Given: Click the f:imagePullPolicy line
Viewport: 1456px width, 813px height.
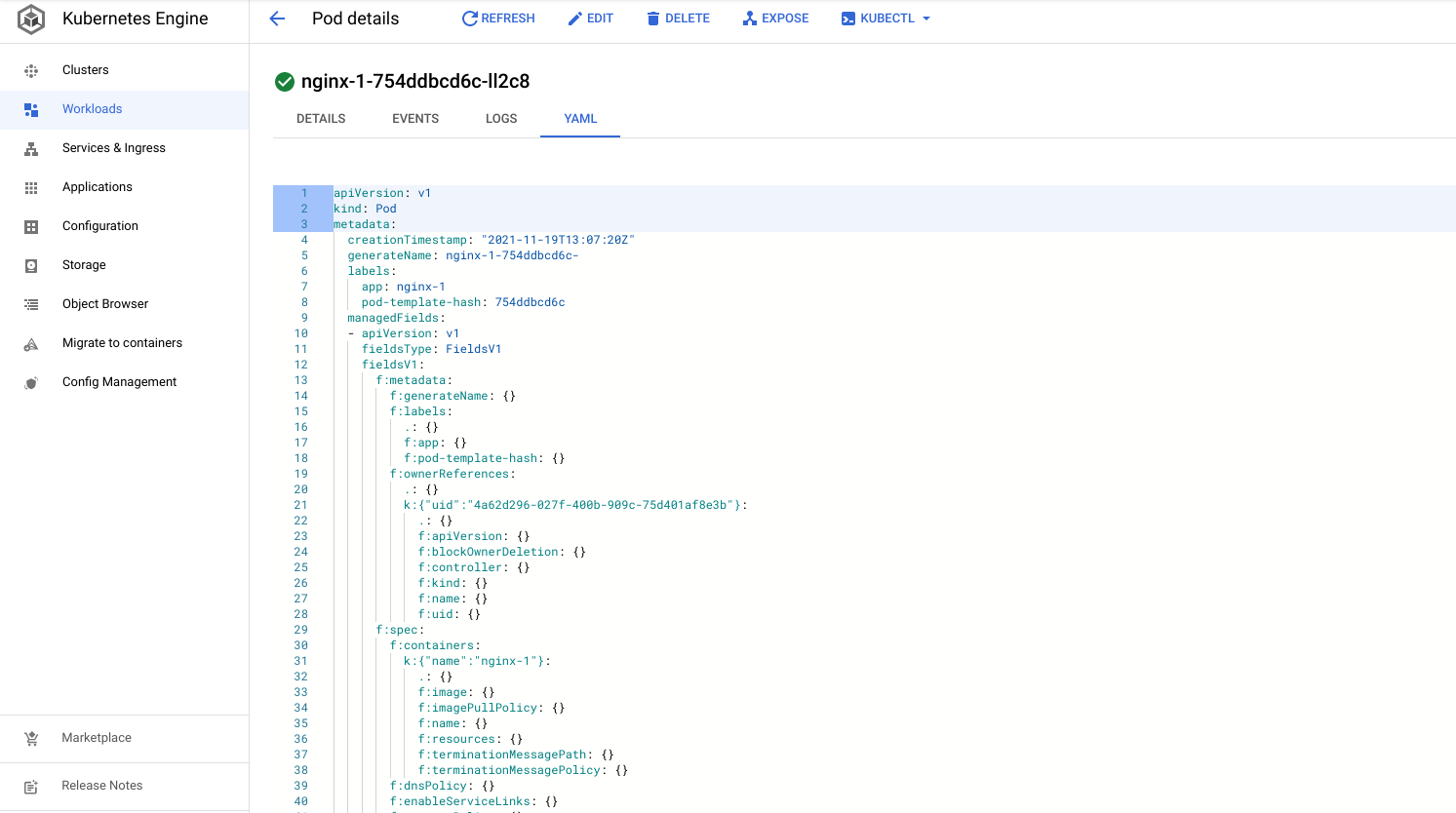Looking at the screenshot, I should (x=492, y=708).
